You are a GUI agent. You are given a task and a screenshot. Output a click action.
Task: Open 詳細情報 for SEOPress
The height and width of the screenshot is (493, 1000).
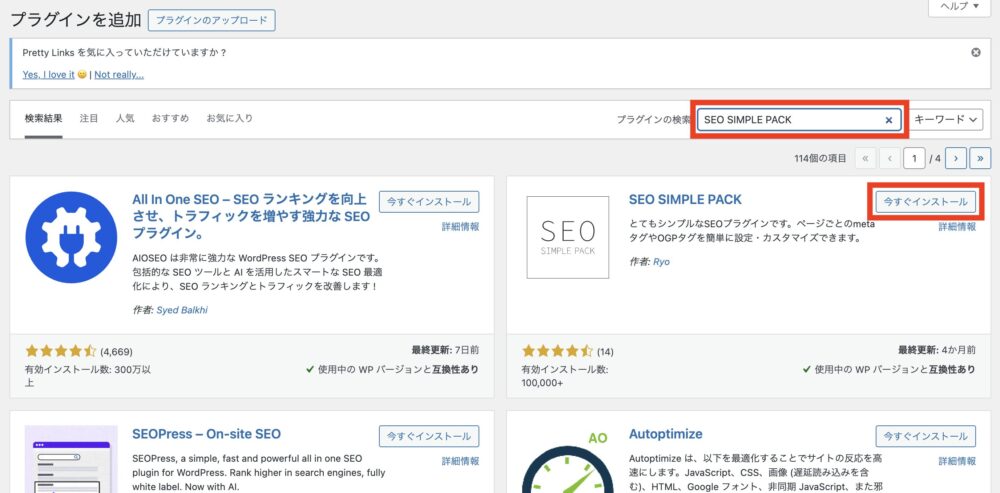(x=460, y=461)
